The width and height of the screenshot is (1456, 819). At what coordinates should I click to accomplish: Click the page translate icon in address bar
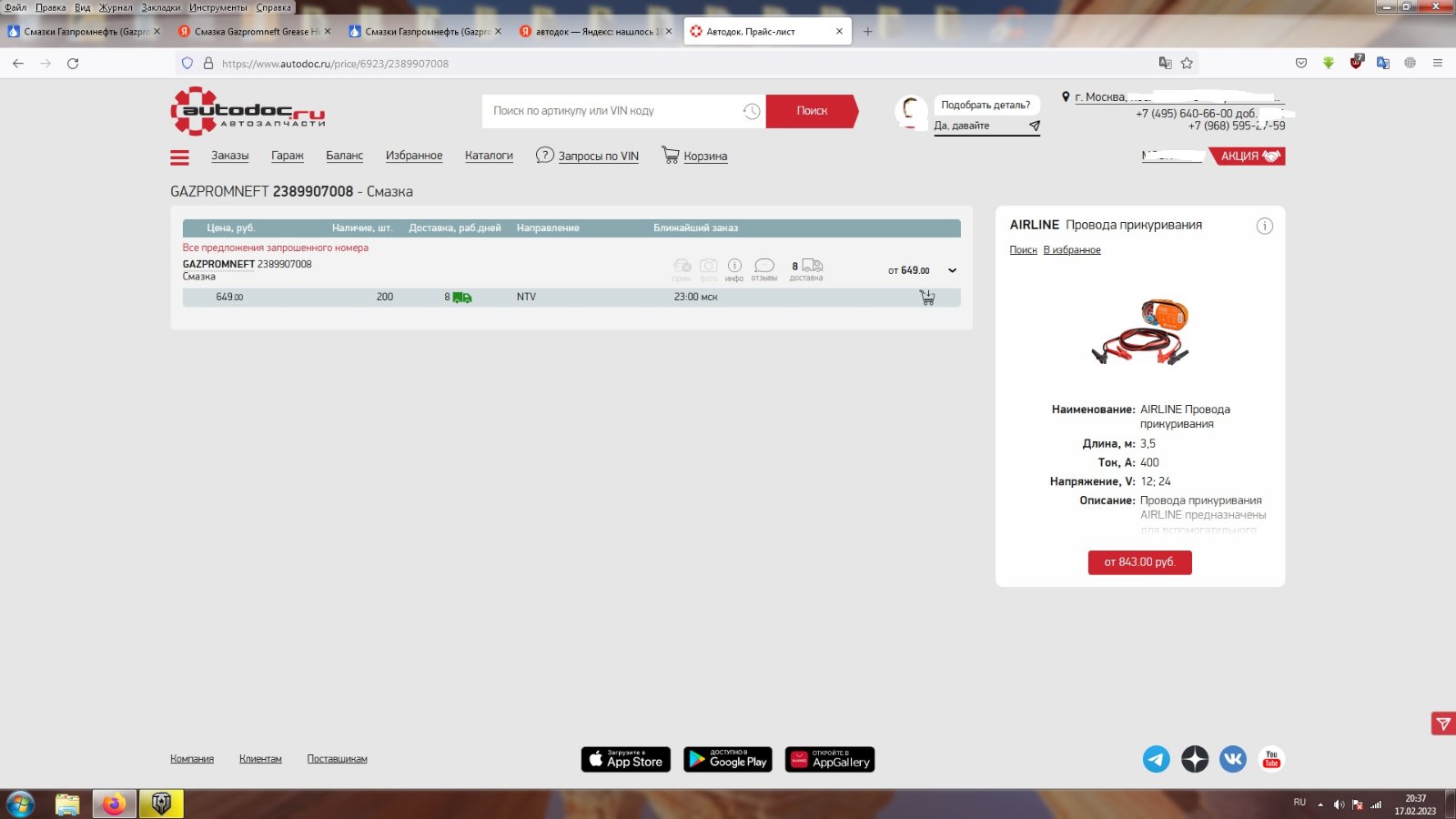[1165, 63]
